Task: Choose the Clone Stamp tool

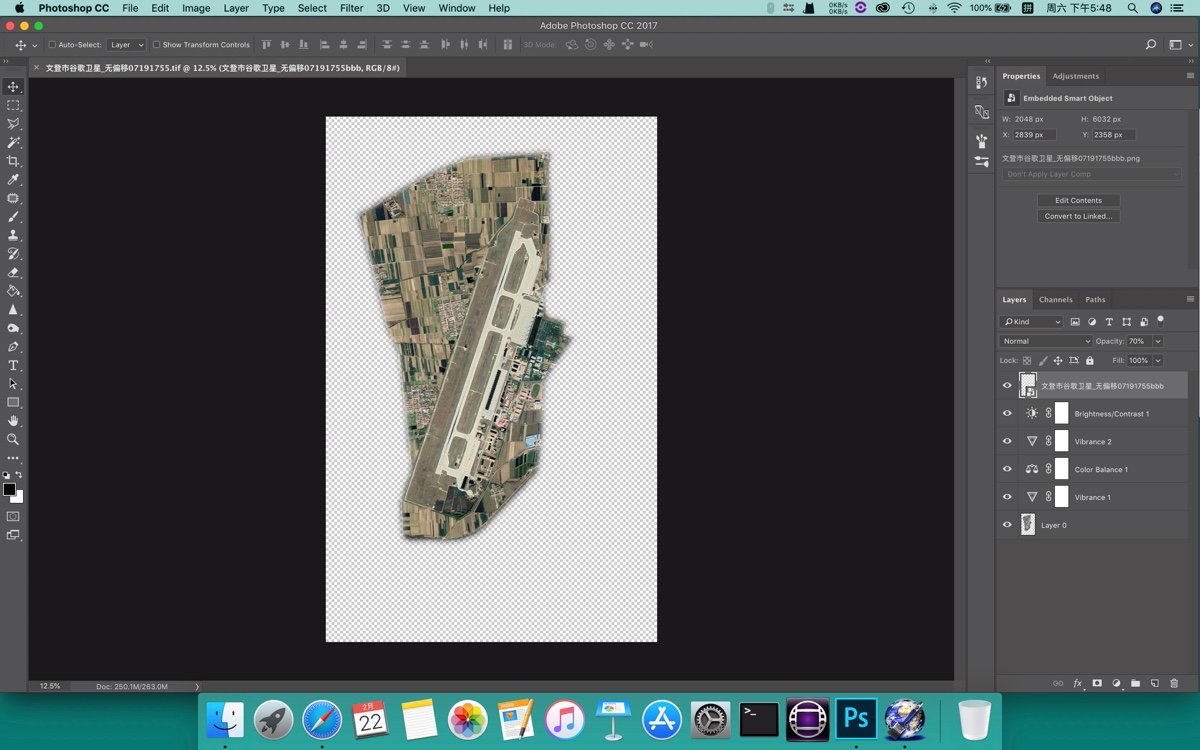Action: click(14, 234)
